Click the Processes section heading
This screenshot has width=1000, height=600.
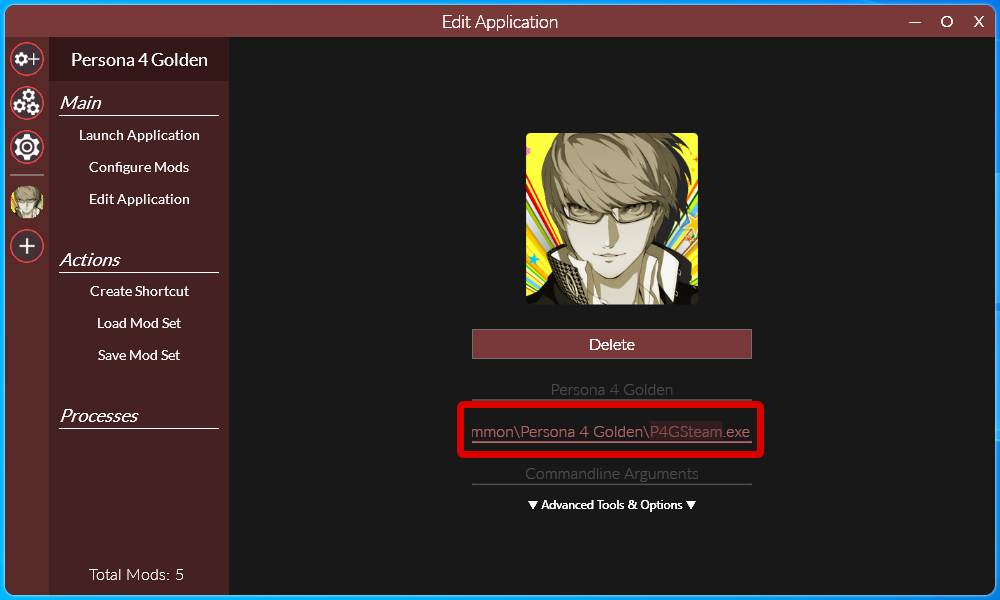click(99, 416)
